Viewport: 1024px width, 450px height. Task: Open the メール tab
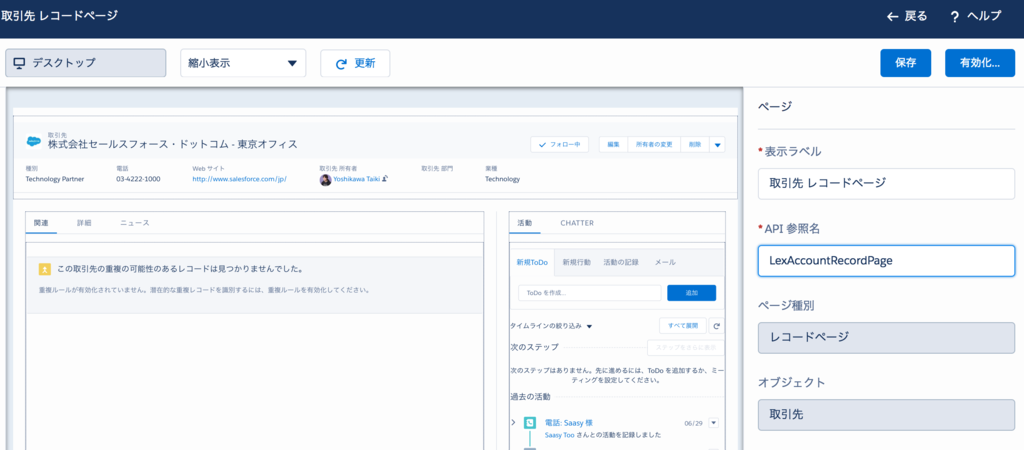pyautogui.click(x=665, y=262)
